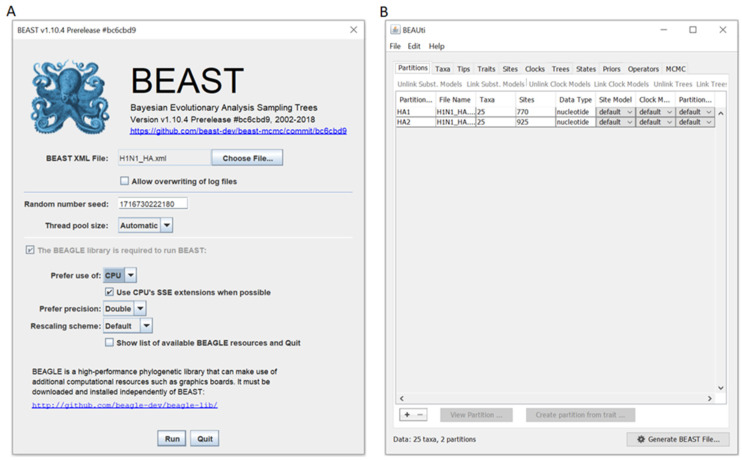The width and height of the screenshot is (742, 460).
Task: Open the Help menu in BEAUti
Action: (x=436, y=46)
